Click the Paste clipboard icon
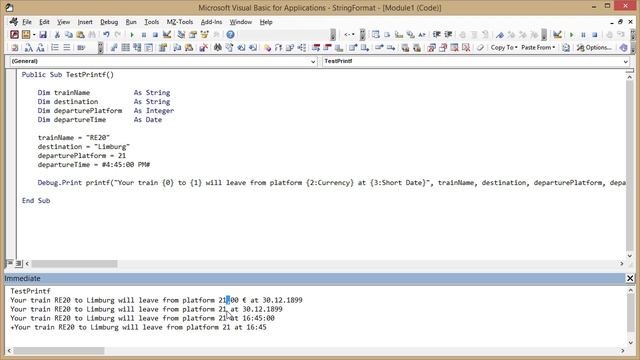Screen dimensions: 640x360 [80, 35]
